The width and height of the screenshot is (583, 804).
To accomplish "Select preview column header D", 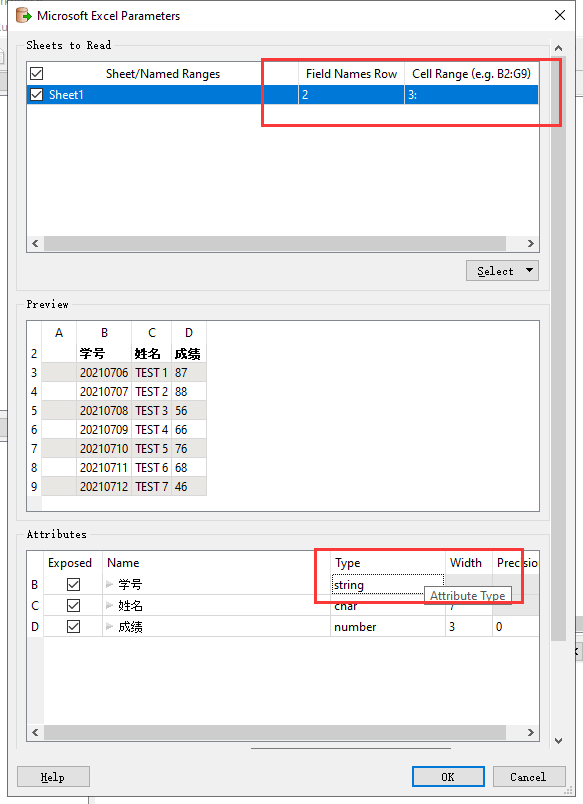I will pos(189,333).
